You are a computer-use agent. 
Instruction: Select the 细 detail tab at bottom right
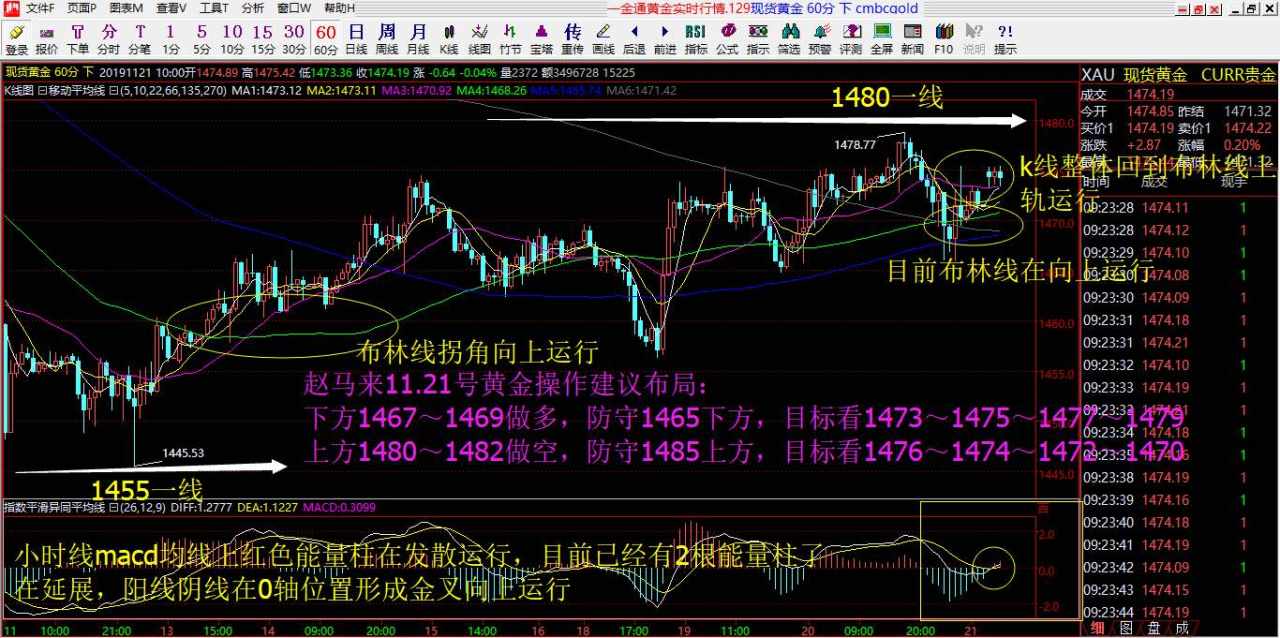tap(1099, 629)
